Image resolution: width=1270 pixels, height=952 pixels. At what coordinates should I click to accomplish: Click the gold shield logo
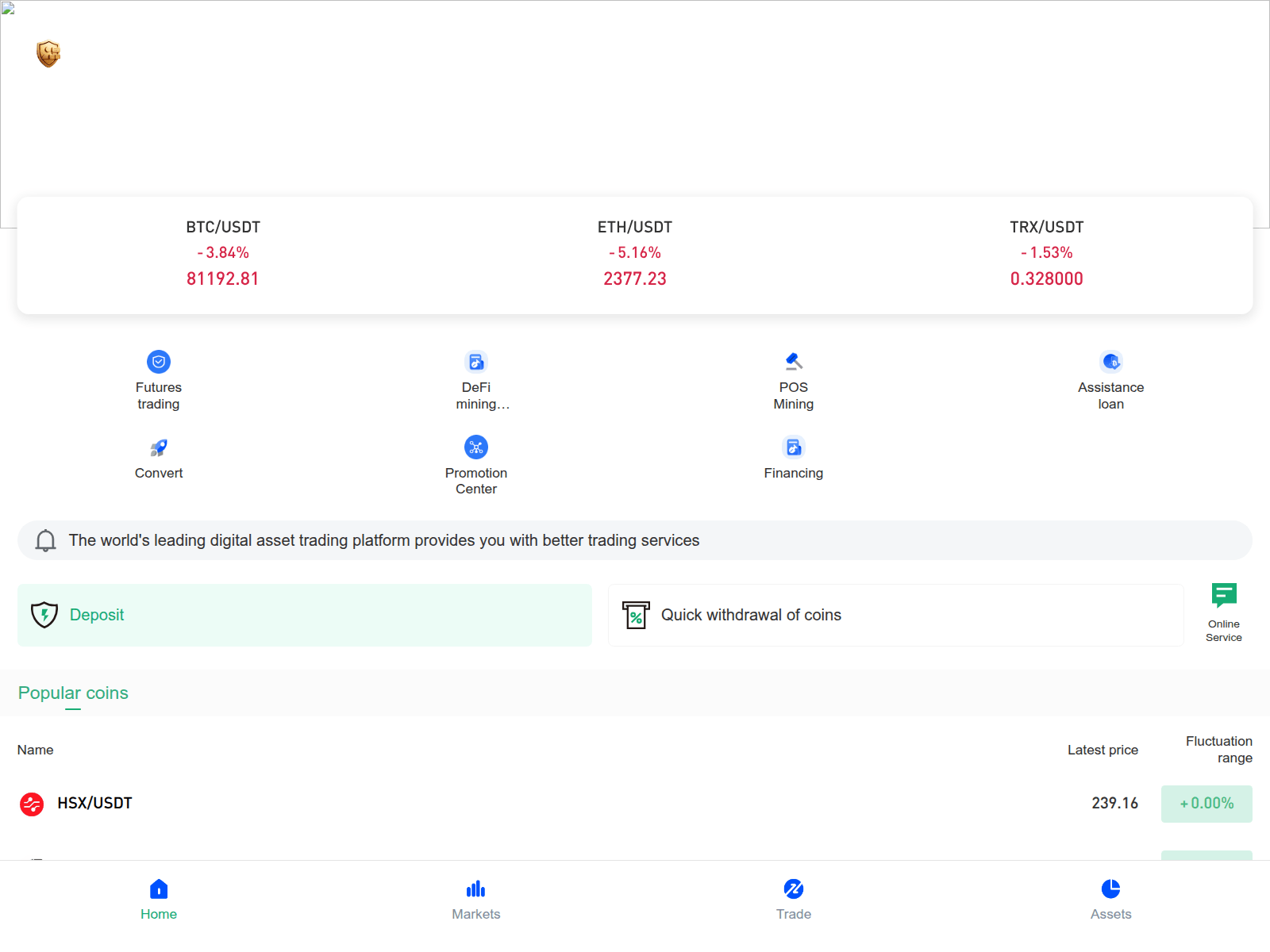coord(48,54)
